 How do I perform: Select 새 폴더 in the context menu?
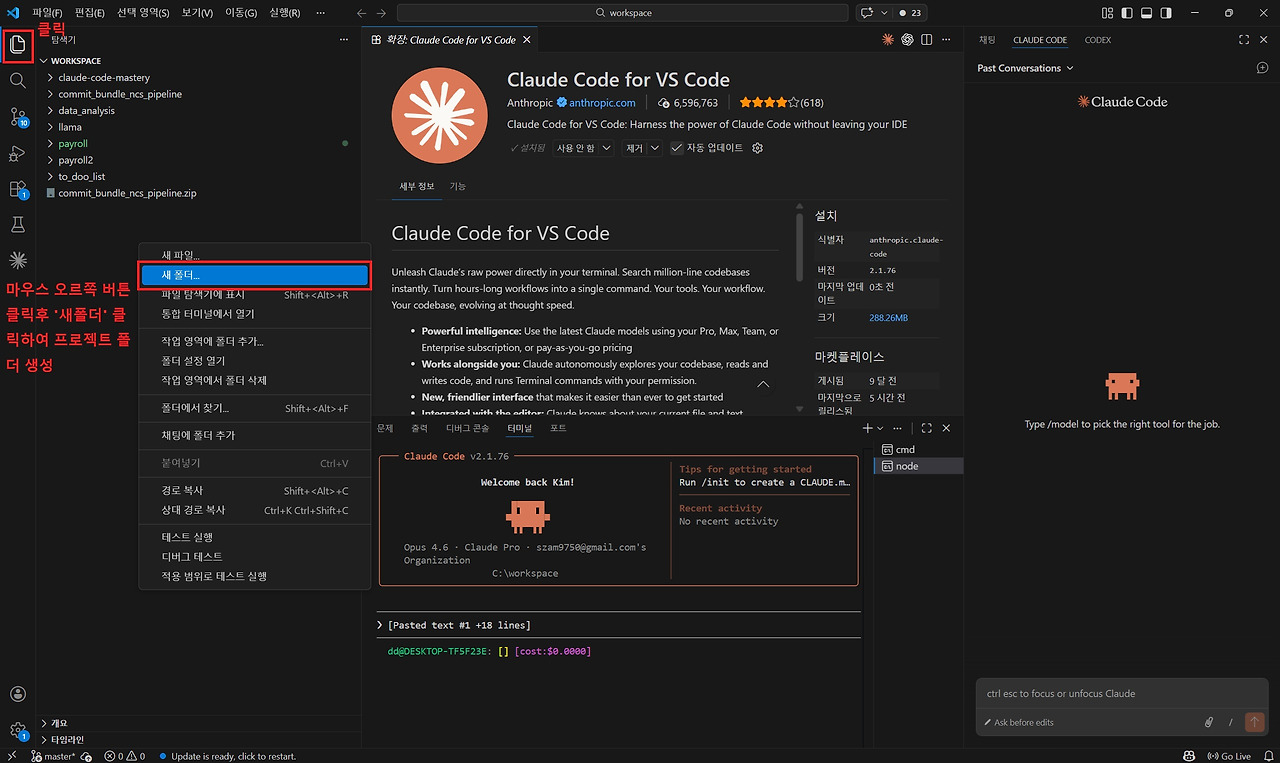(254, 274)
